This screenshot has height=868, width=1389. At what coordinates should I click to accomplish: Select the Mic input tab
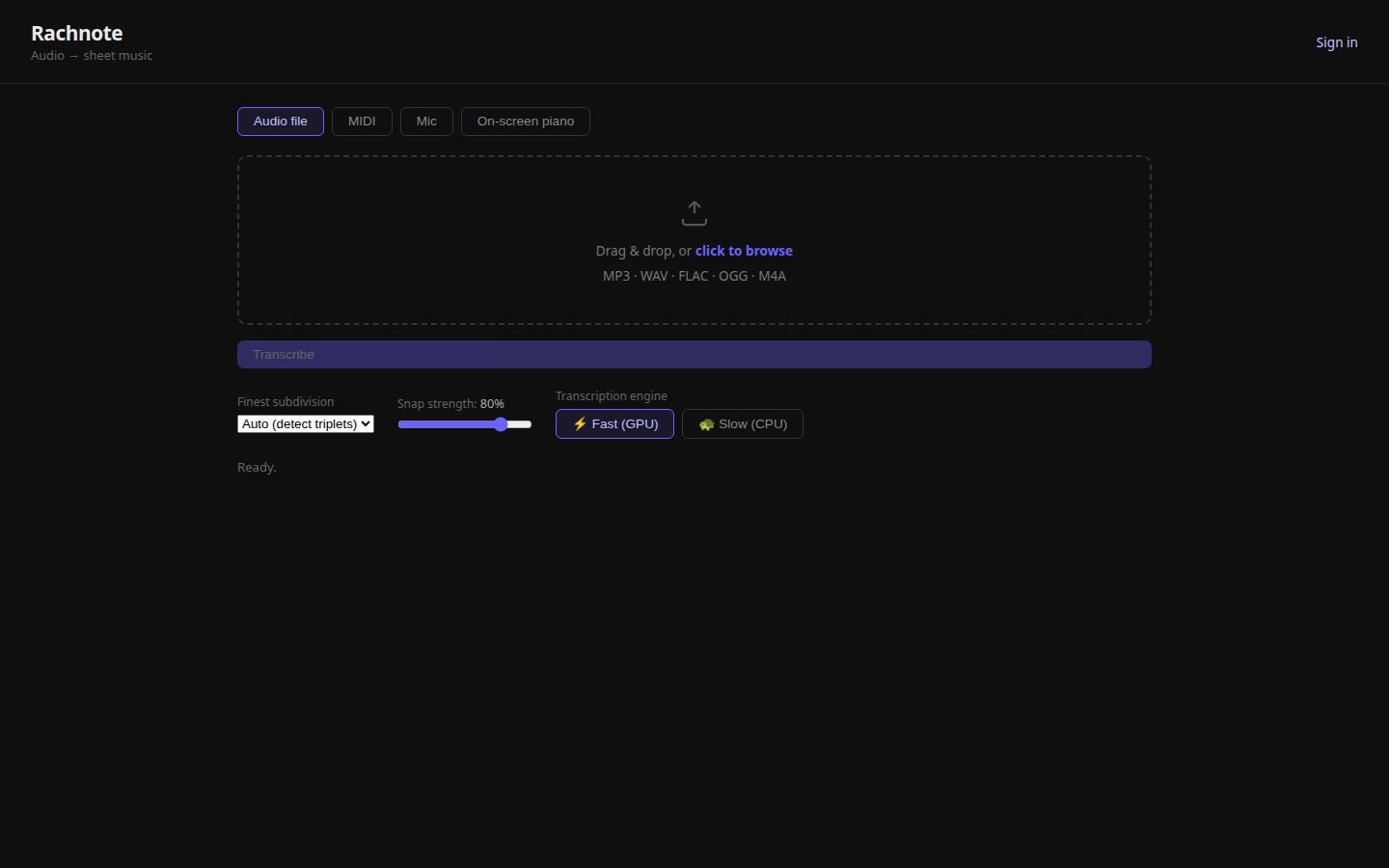point(426,122)
